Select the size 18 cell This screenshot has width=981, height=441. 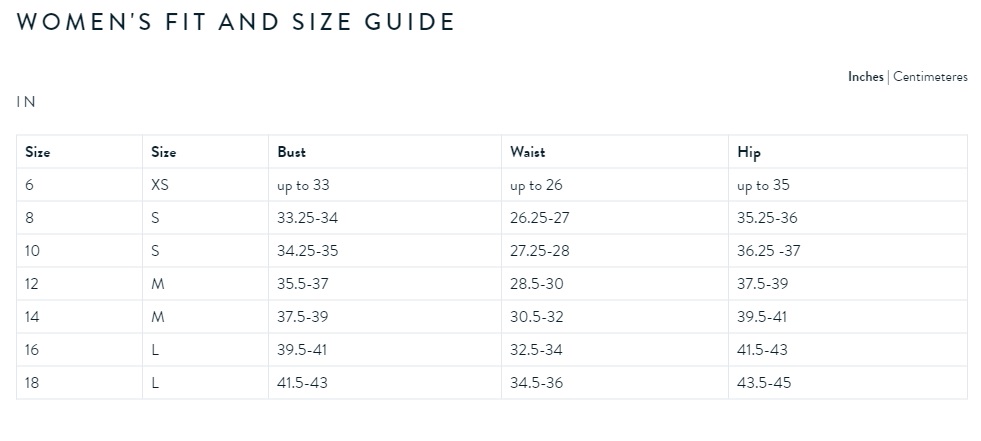tap(32, 383)
